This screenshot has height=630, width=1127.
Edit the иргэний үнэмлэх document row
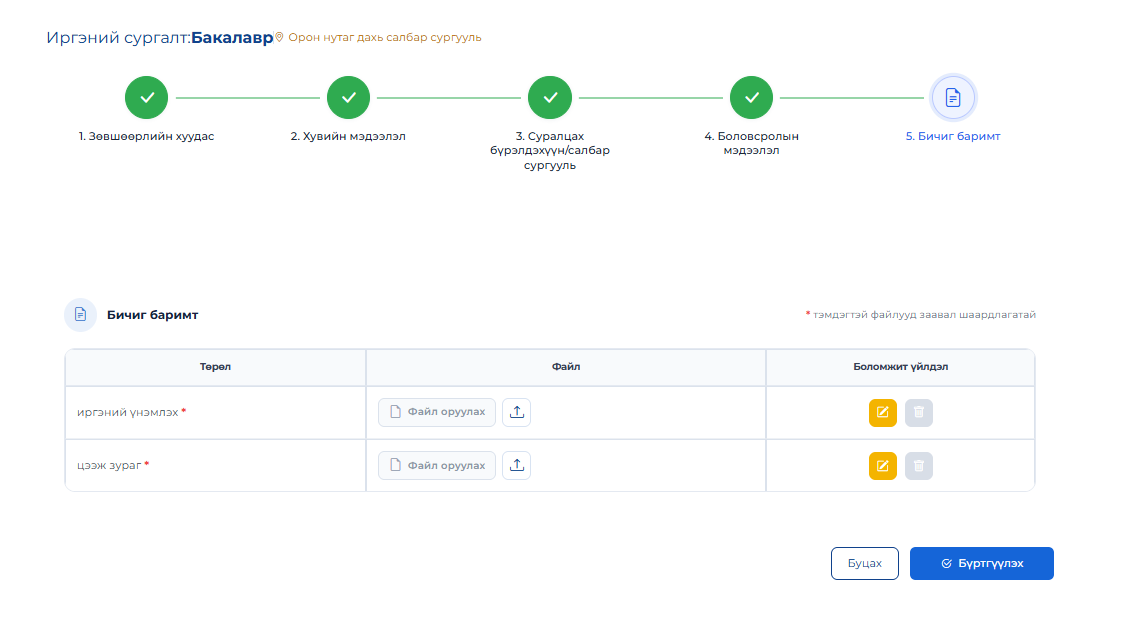pos(883,412)
